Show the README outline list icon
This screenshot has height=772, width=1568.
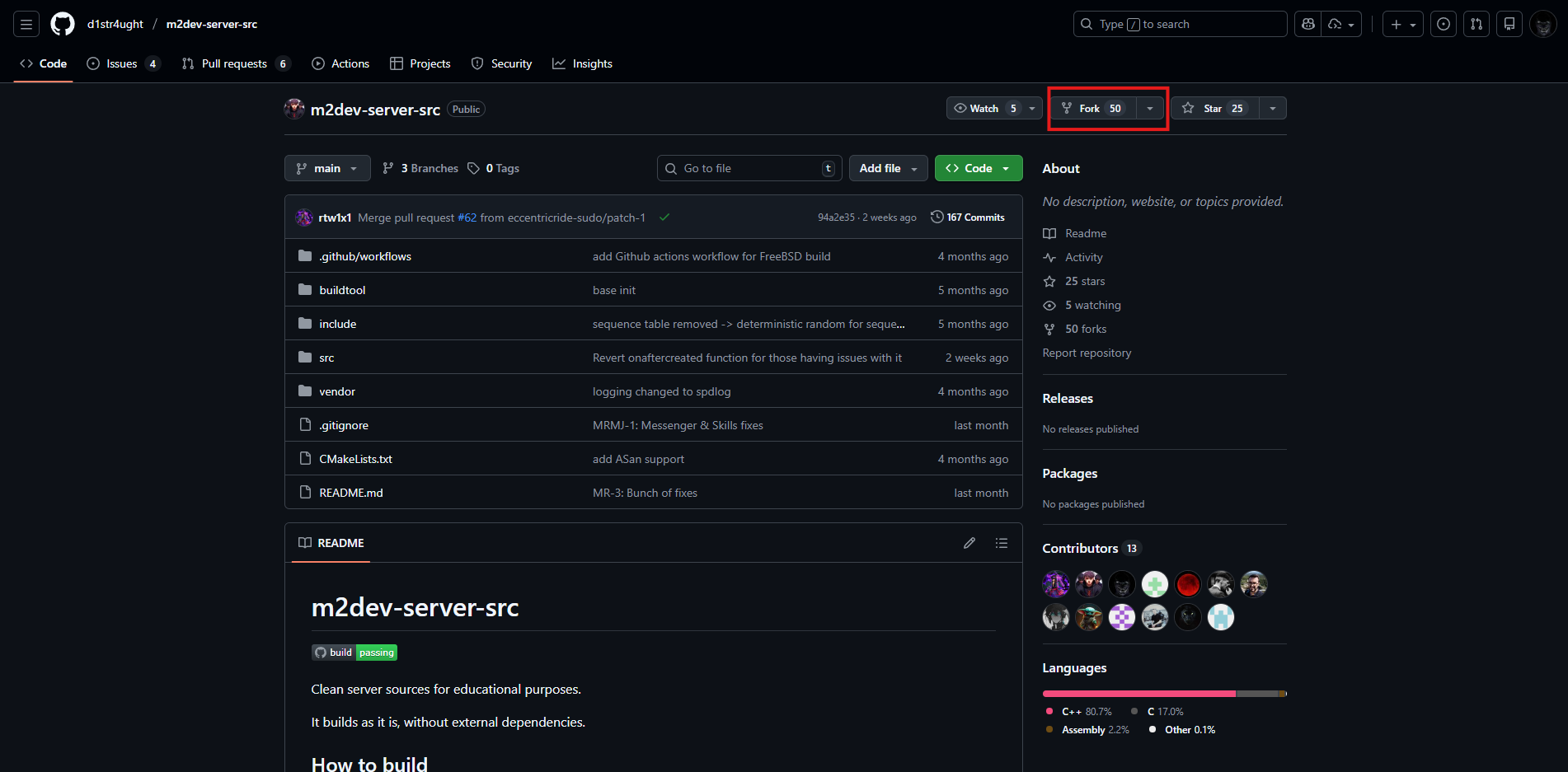click(1002, 543)
